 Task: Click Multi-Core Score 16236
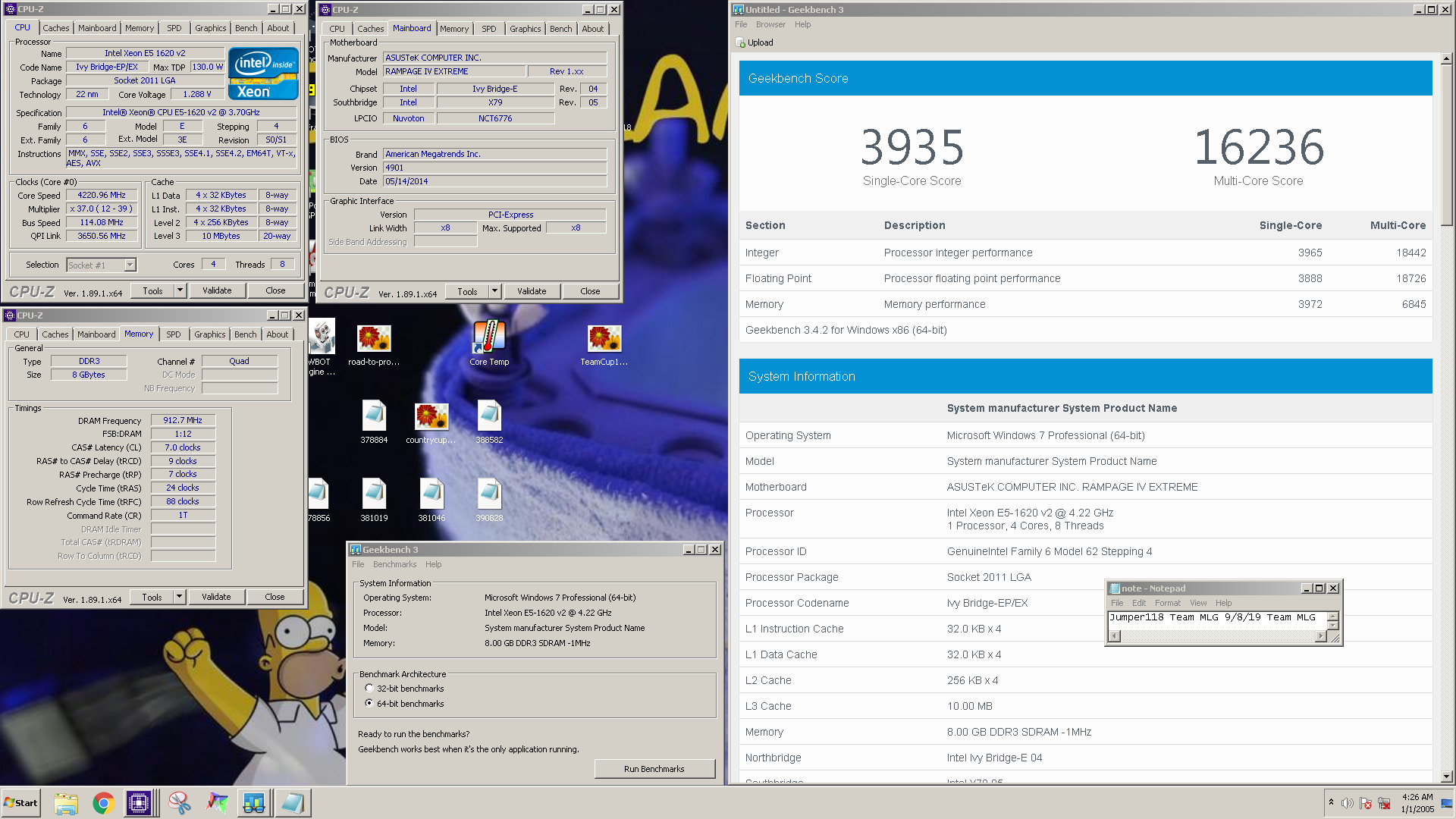1259,147
